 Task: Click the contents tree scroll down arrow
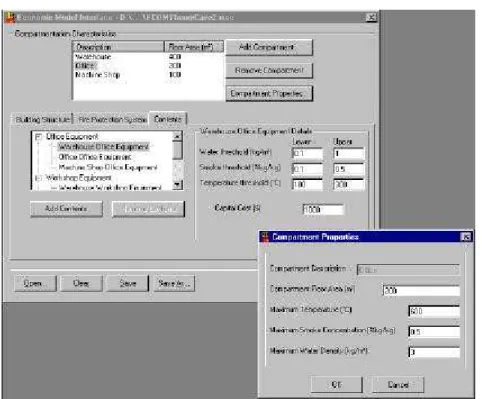tap(178, 185)
